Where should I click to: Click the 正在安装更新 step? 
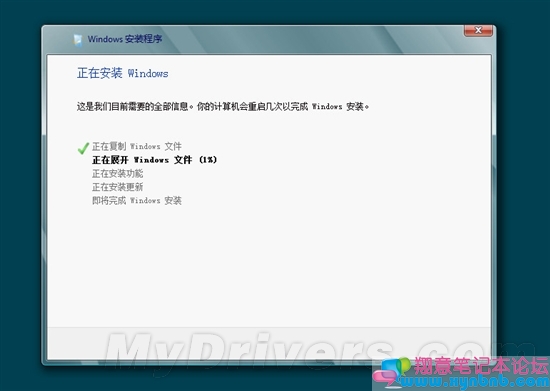tap(118, 187)
